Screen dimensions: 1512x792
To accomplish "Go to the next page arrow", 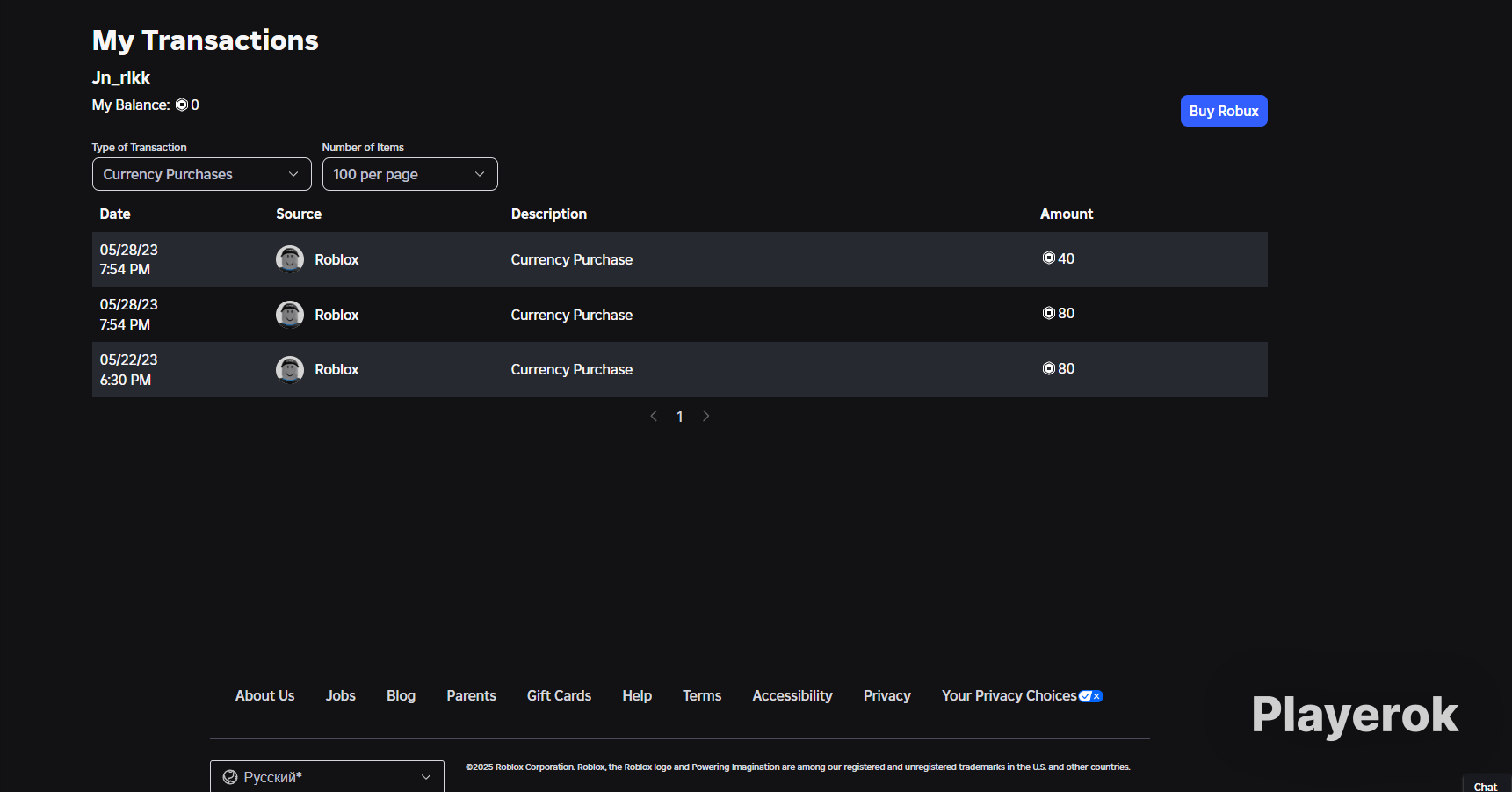I will click(x=705, y=416).
